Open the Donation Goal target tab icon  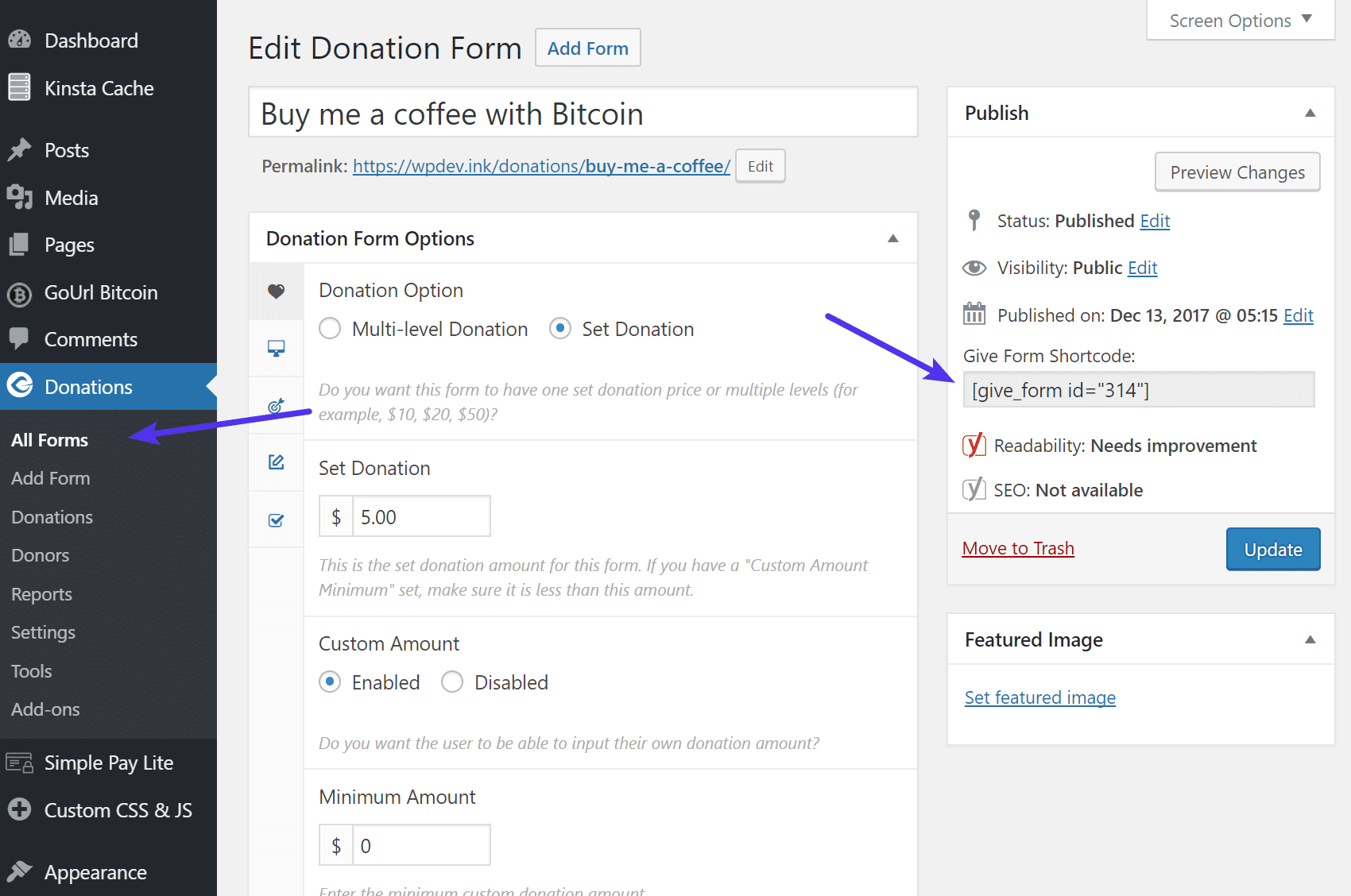tap(276, 406)
